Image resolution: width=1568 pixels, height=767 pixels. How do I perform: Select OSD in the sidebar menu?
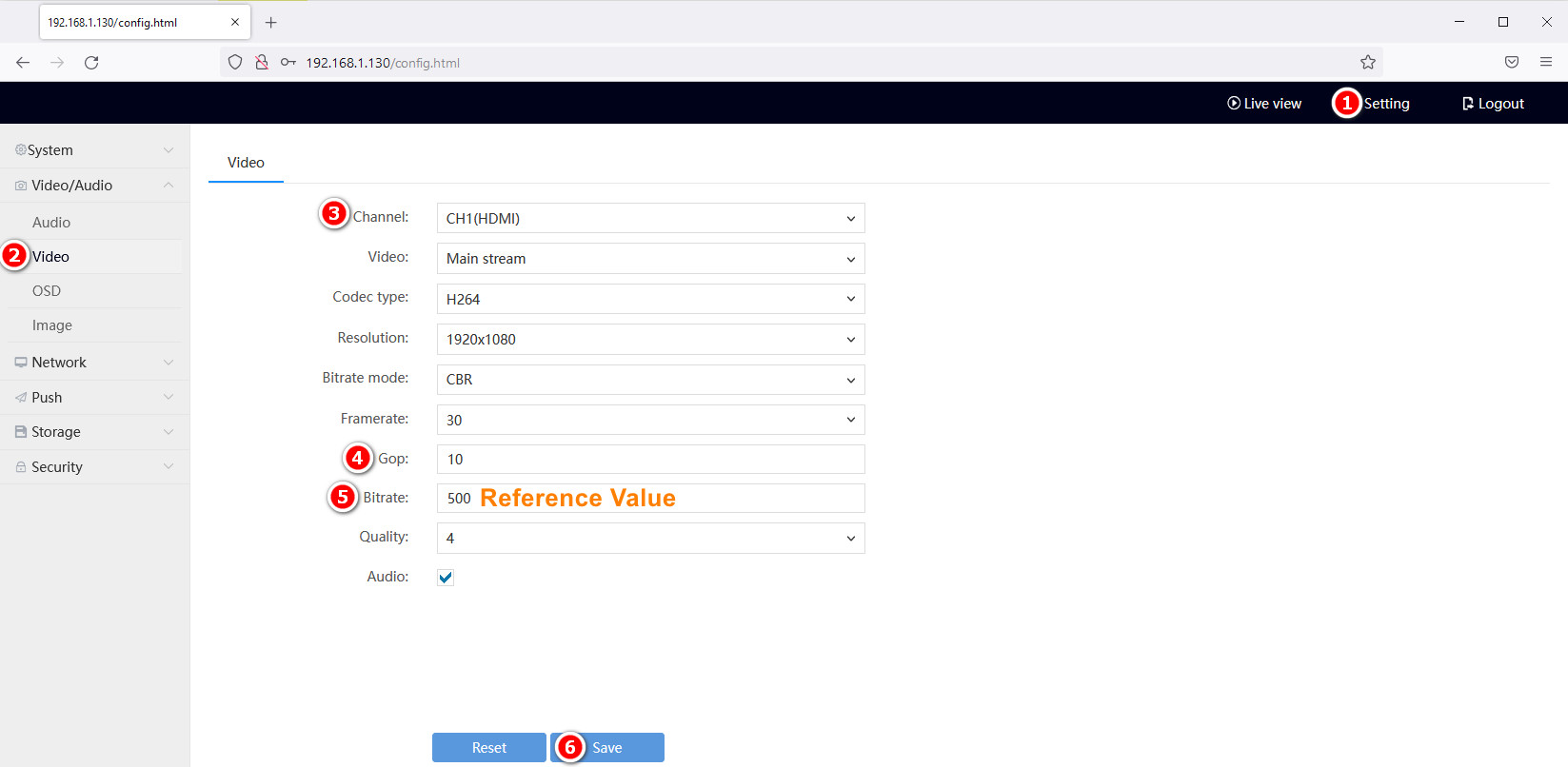pos(47,291)
